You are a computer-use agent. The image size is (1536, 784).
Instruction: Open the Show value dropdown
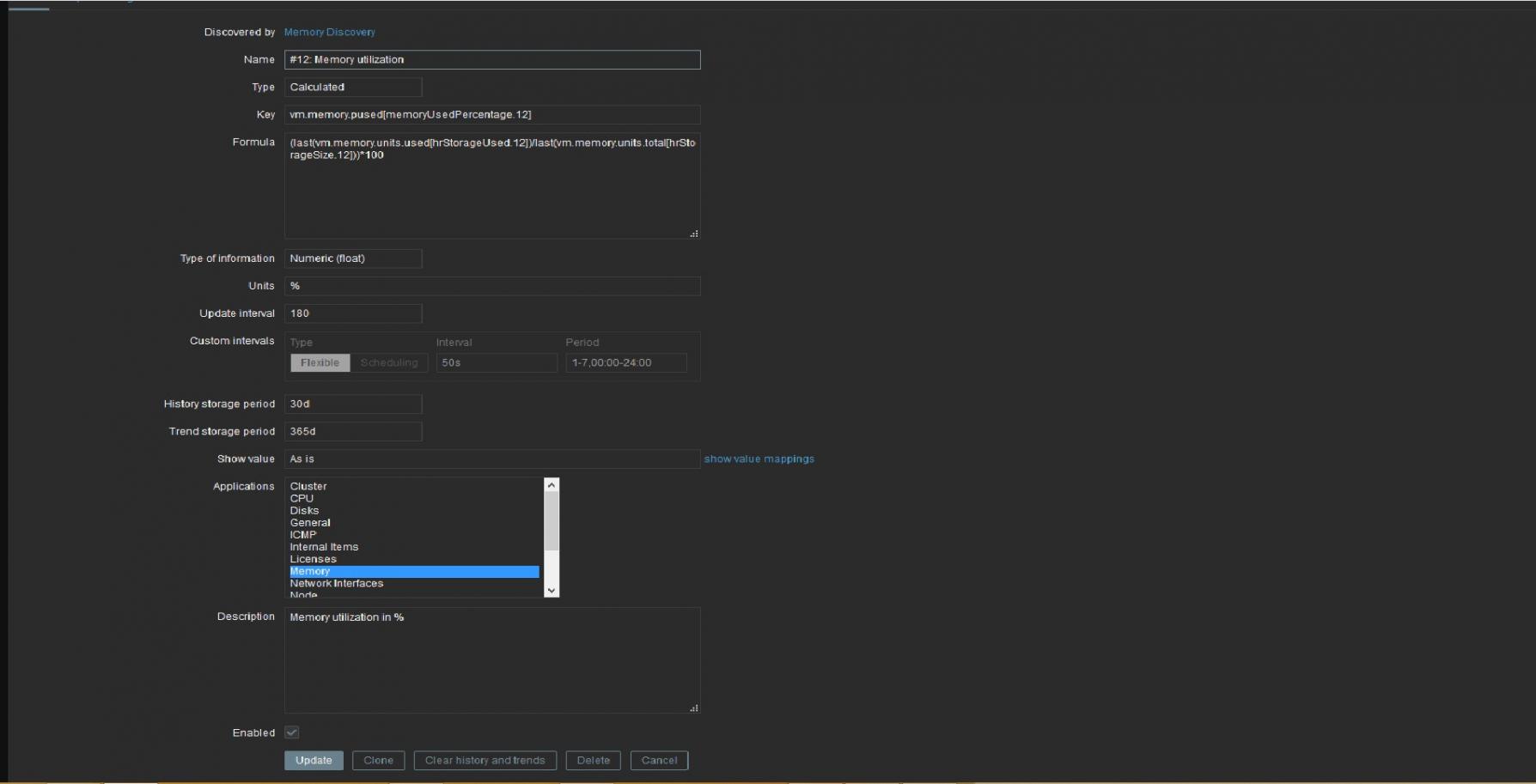point(492,459)
